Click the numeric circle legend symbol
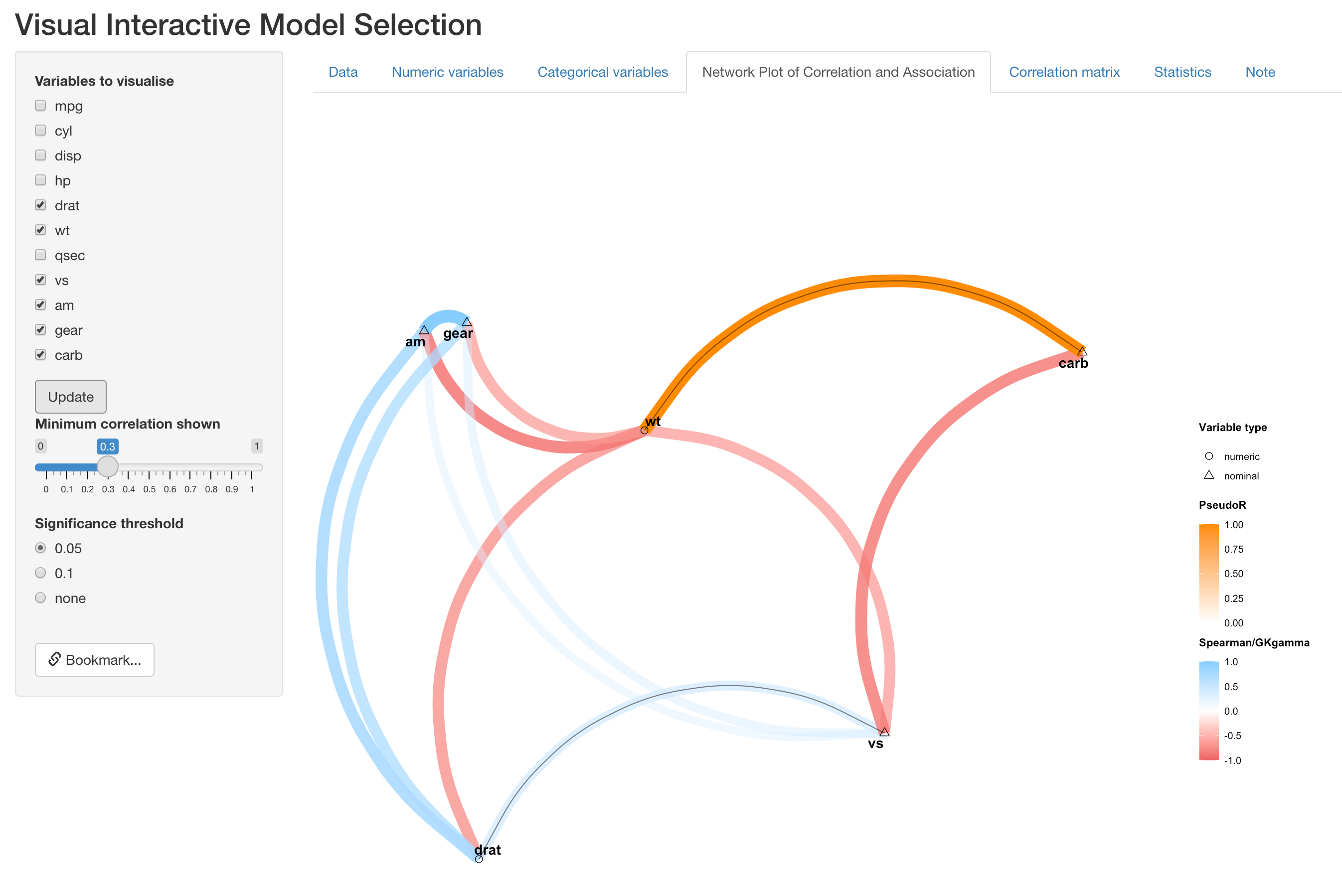 pos(1209,456)
